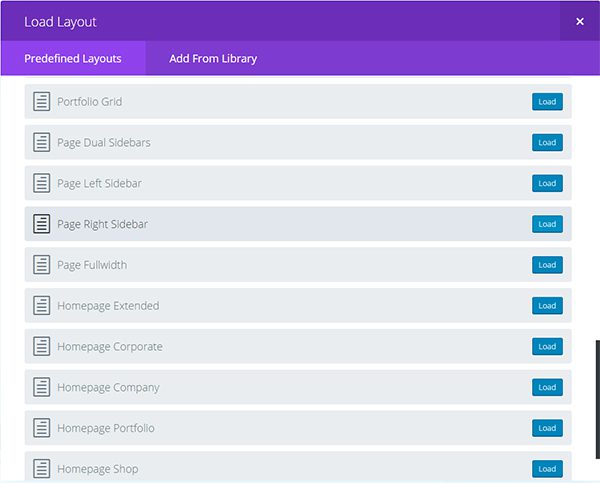Viewport: 600px width, 483px height.
Task: Click the Homepage Company document icon
Action: (41, 388)
